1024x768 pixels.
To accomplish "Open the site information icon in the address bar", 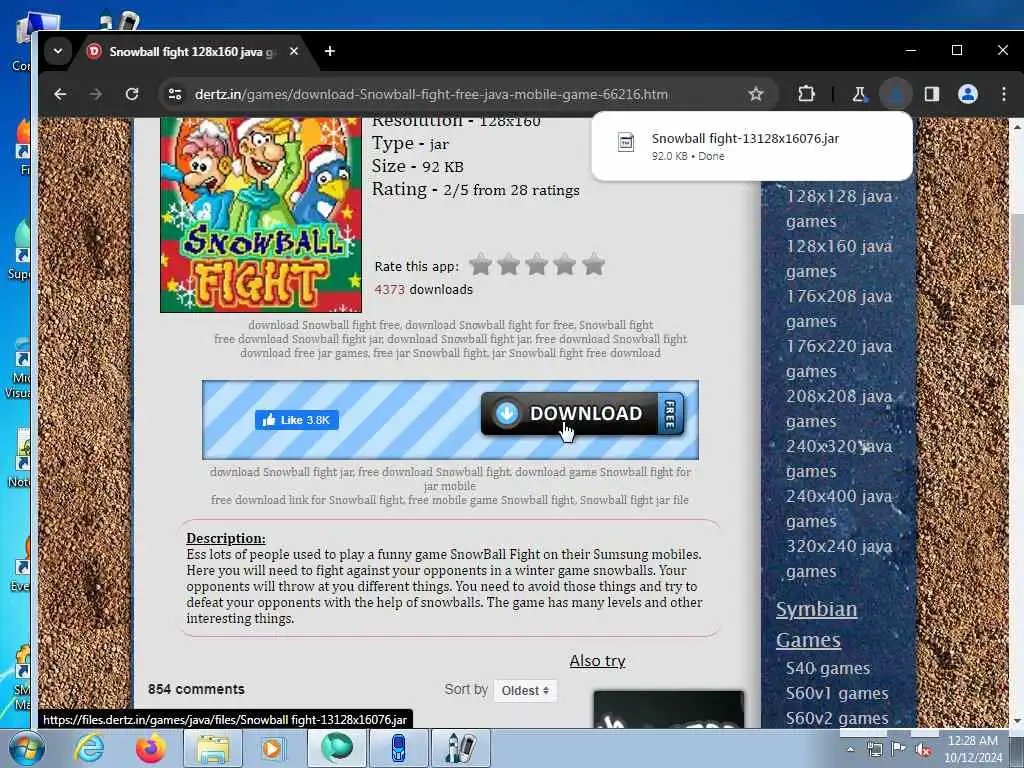I will tap(175, 94).
